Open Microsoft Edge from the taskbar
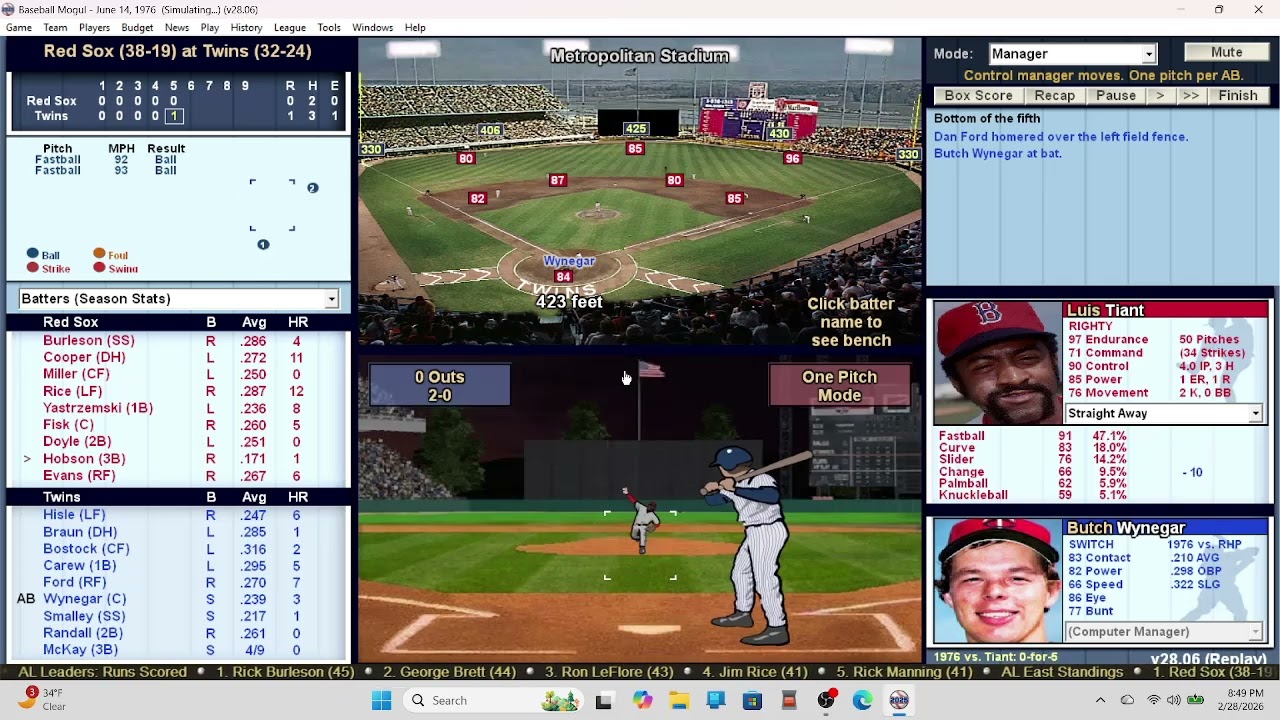This screenshot has width=1280, height=720. [863, 700]
